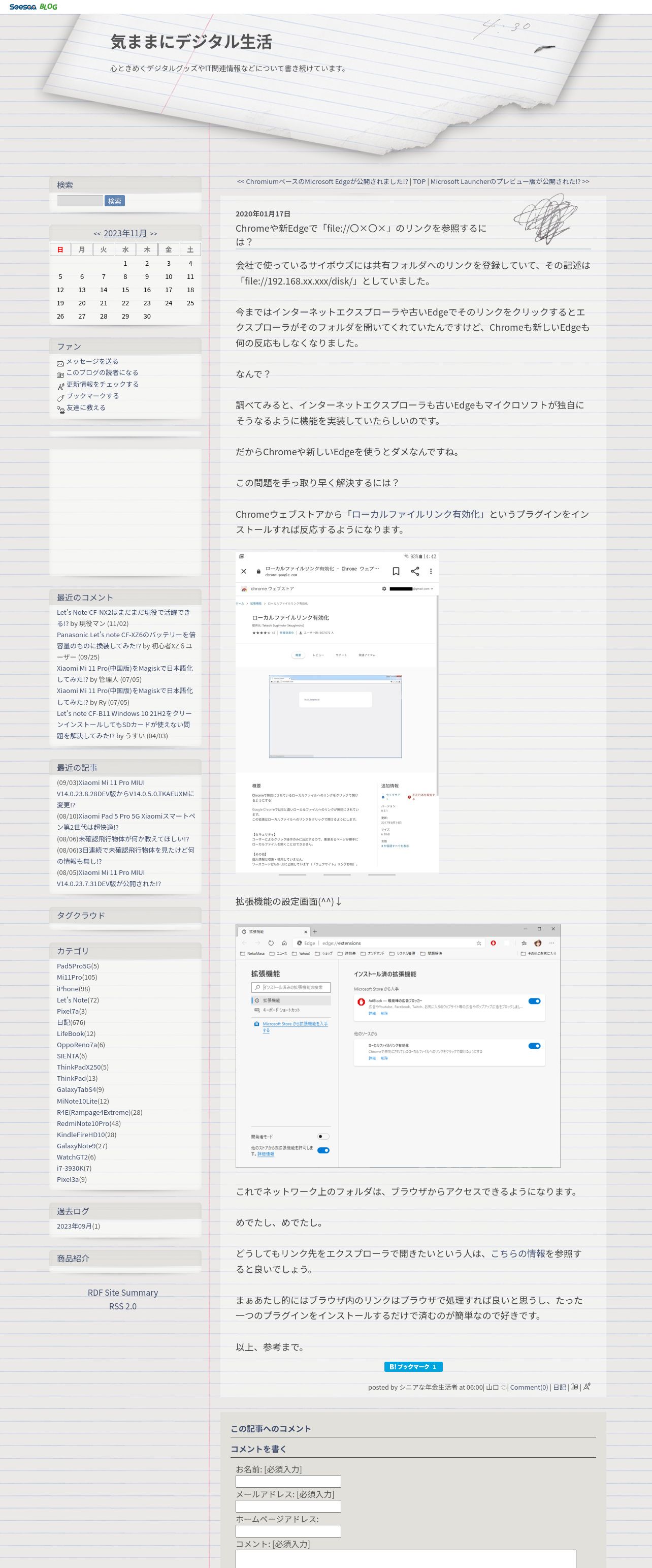This screenshot has width=652, height=1568.
Task: Open category RedmiNote10Pro(48)
Action: (89, 1123)
